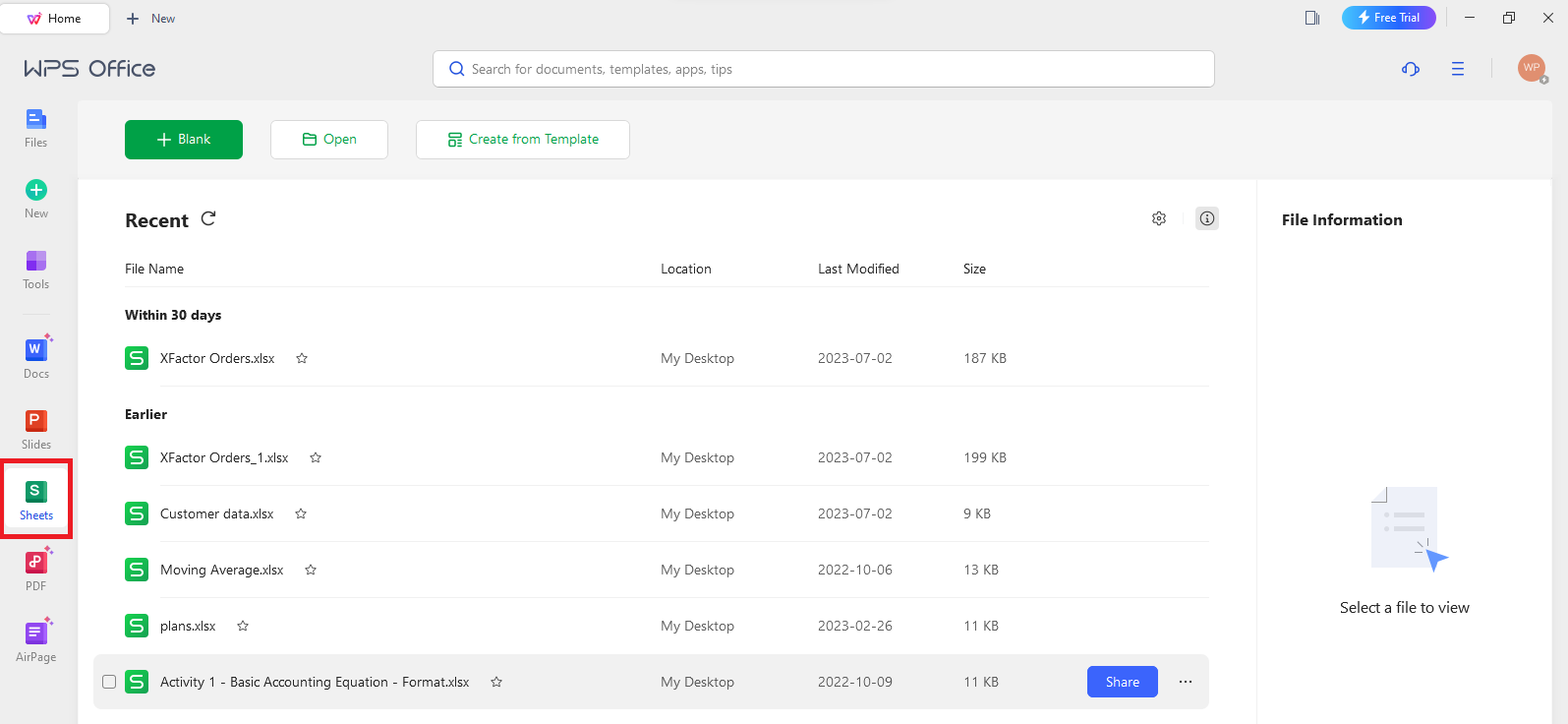
Task: Sort by the File Name column header
Action: pos(154,269)
